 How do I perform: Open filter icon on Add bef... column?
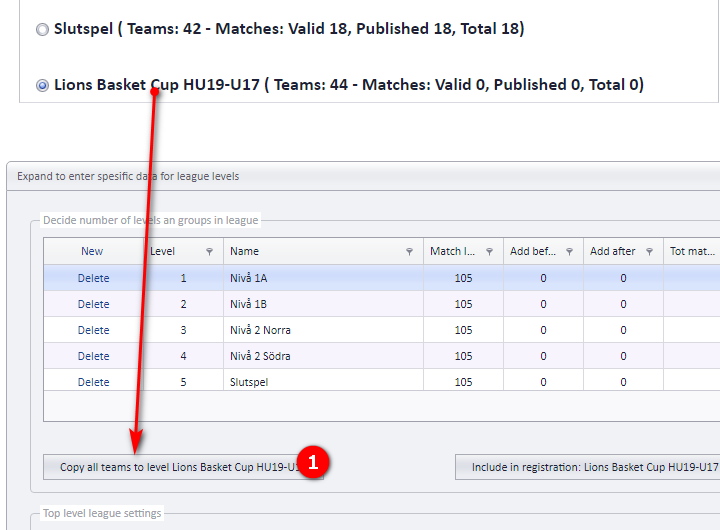pyautogui.click(x=569, y=252)
